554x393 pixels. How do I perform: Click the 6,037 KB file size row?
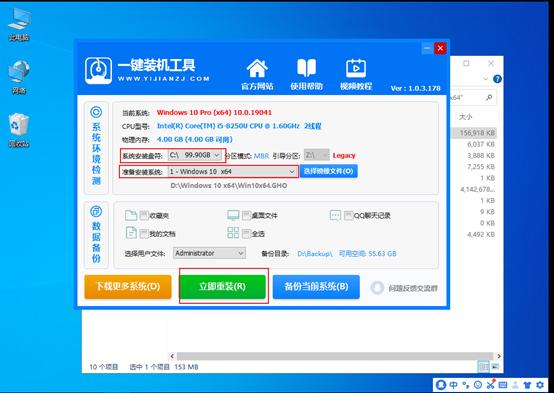coord(481,144)
